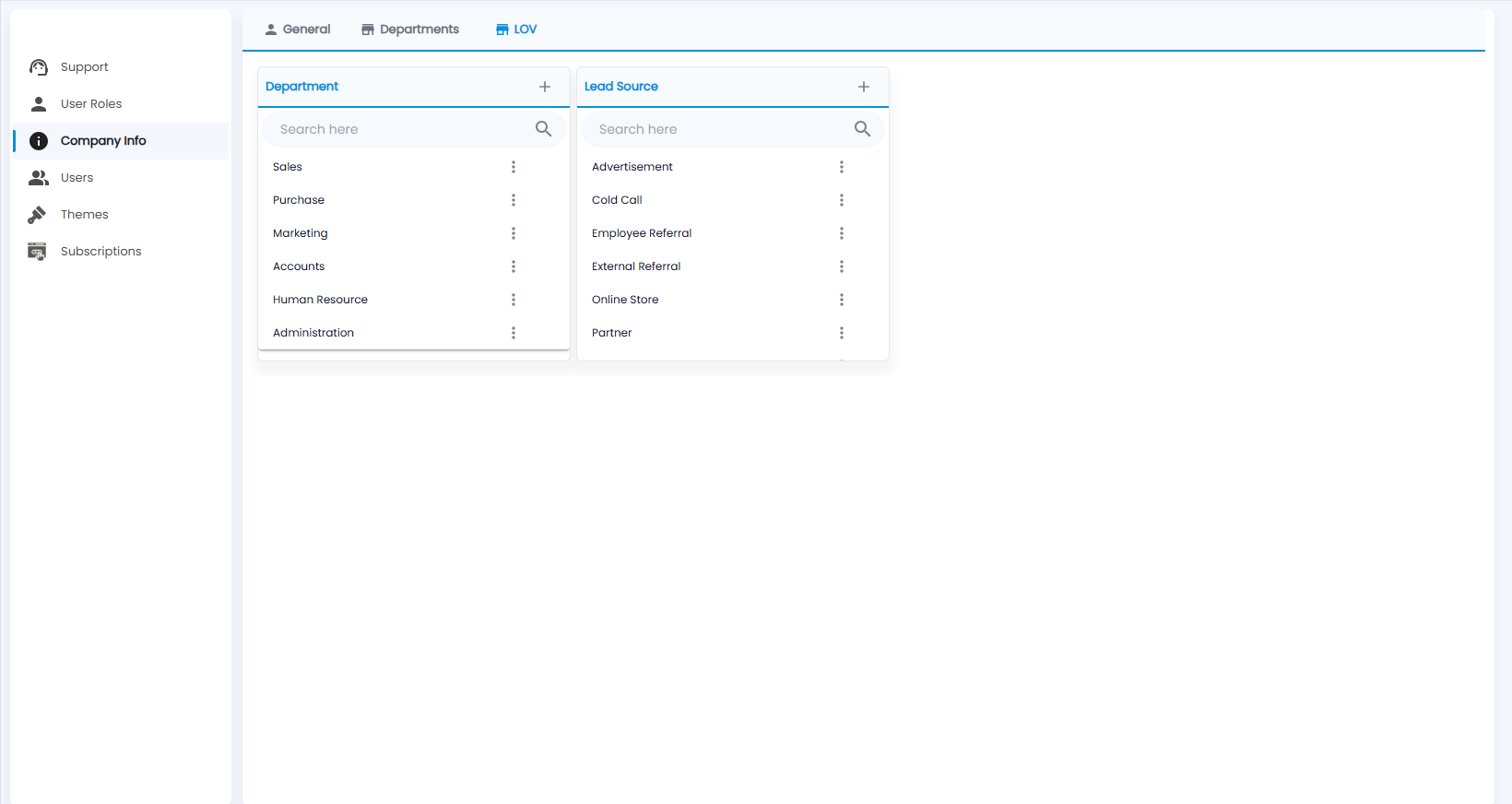Select the External Referral lead source
1512x804 pixels.
(x=733, y=266)
